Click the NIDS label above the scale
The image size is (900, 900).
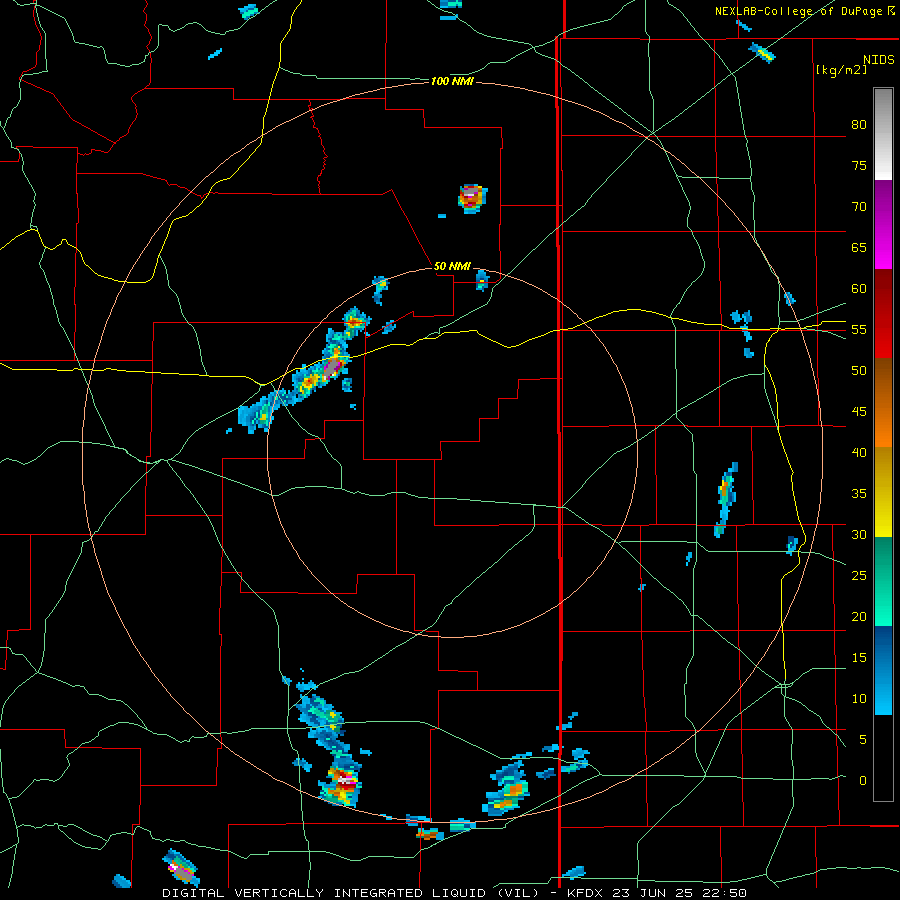879,59
